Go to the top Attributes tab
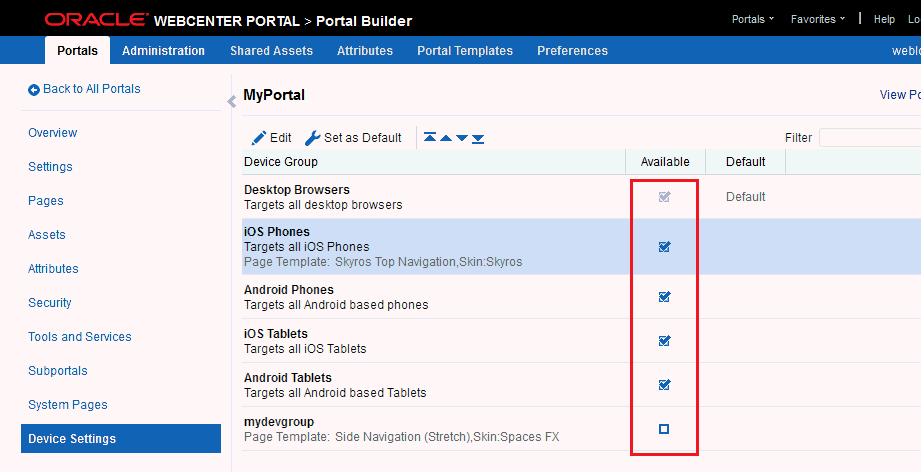This screenshot has width=921, height=472. pyautogui.click(x=365, y=50)
